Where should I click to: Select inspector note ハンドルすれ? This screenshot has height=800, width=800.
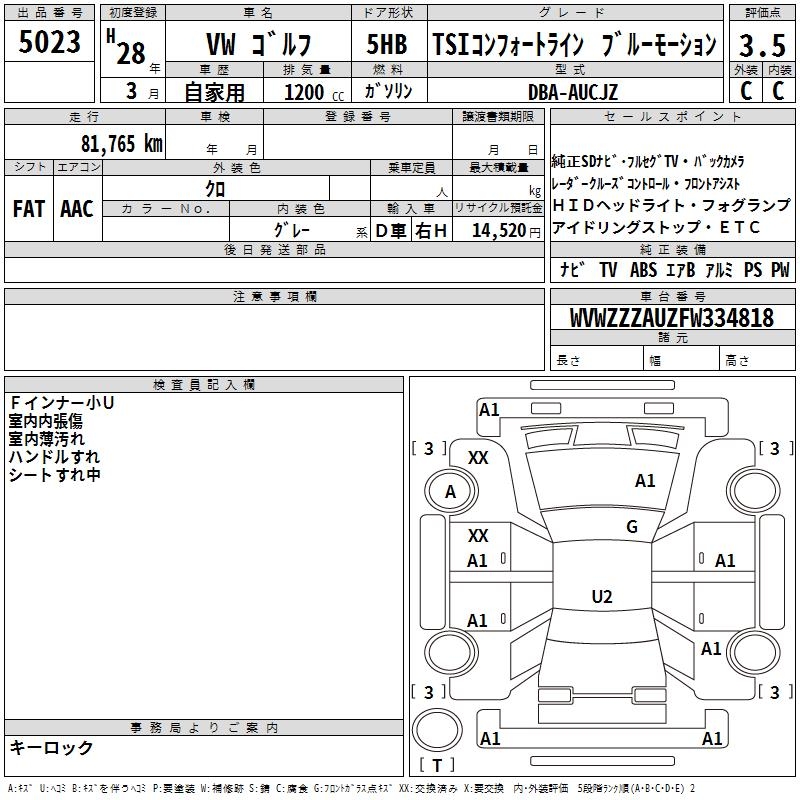[54, 457]
